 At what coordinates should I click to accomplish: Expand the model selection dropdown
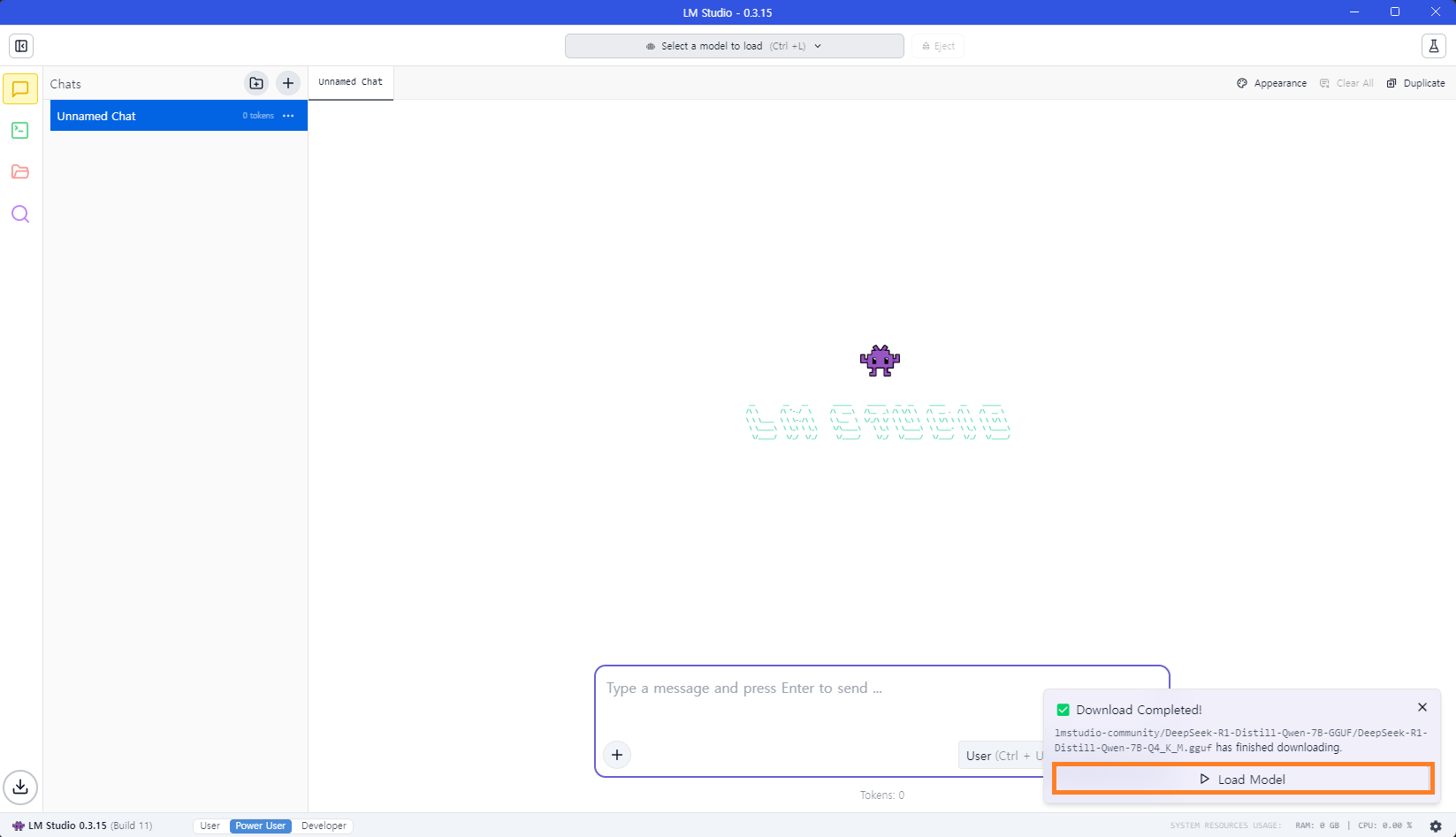click(x=735, y=46)
